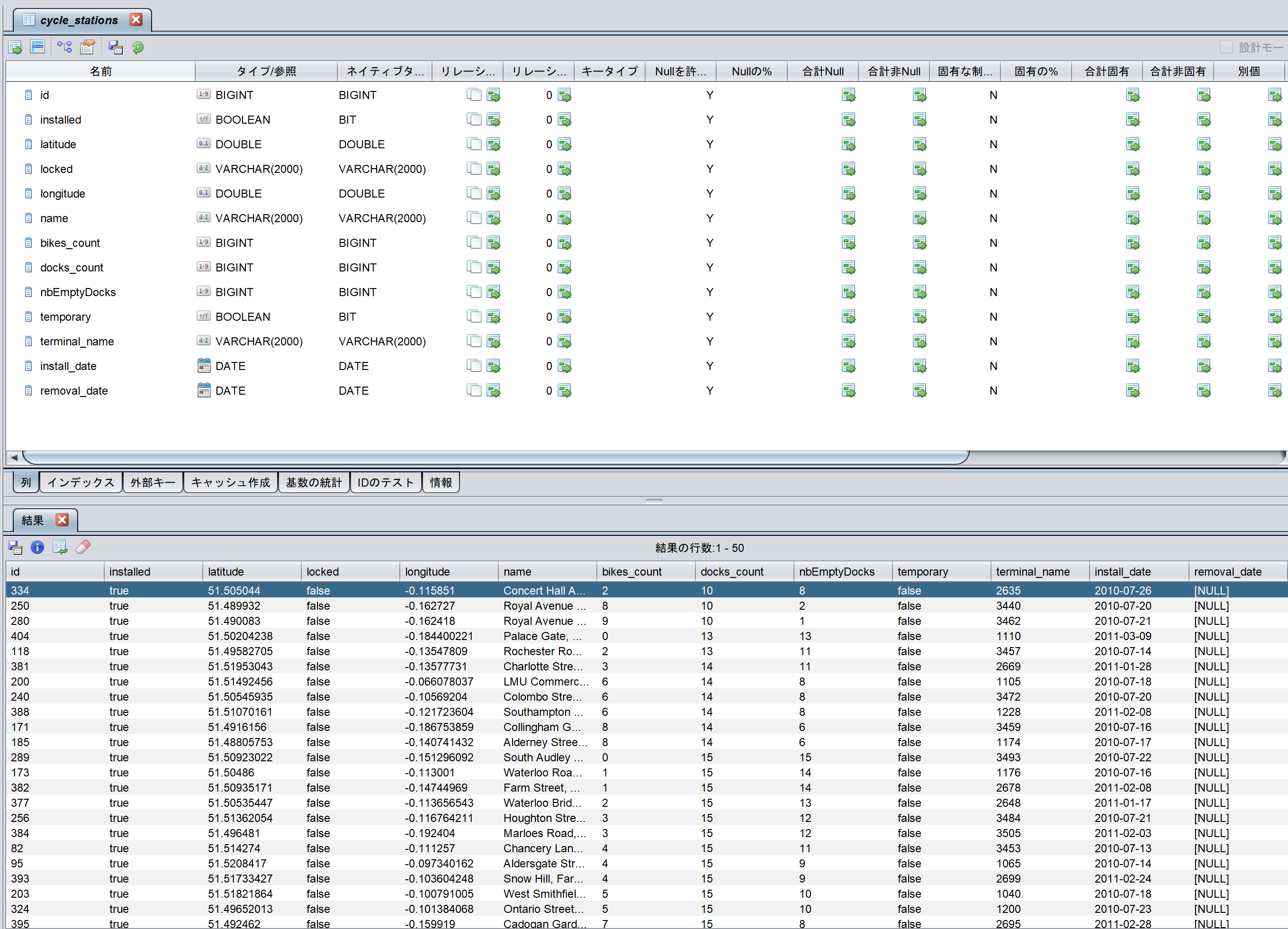Image resolution: width=1288 pixels, height=929 pixels.
Task: Click the blank relation box in the removal_date row
Action: (x=474, y=391)
